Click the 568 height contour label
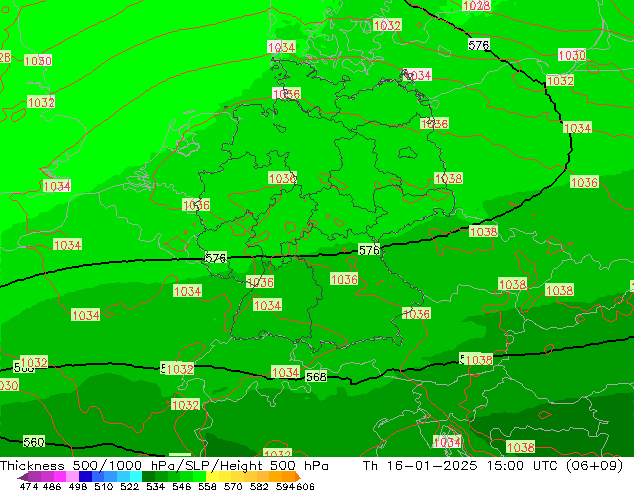 coord(316,377)
